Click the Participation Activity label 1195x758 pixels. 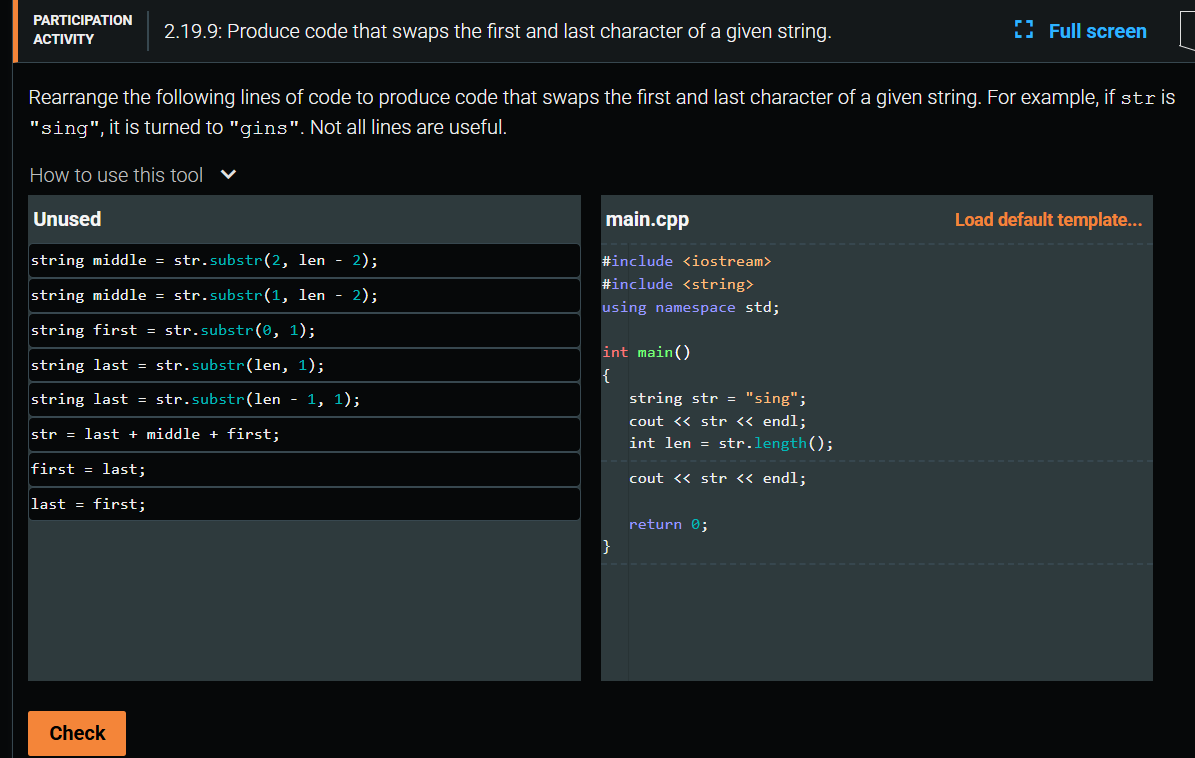[x=82, y=30]
